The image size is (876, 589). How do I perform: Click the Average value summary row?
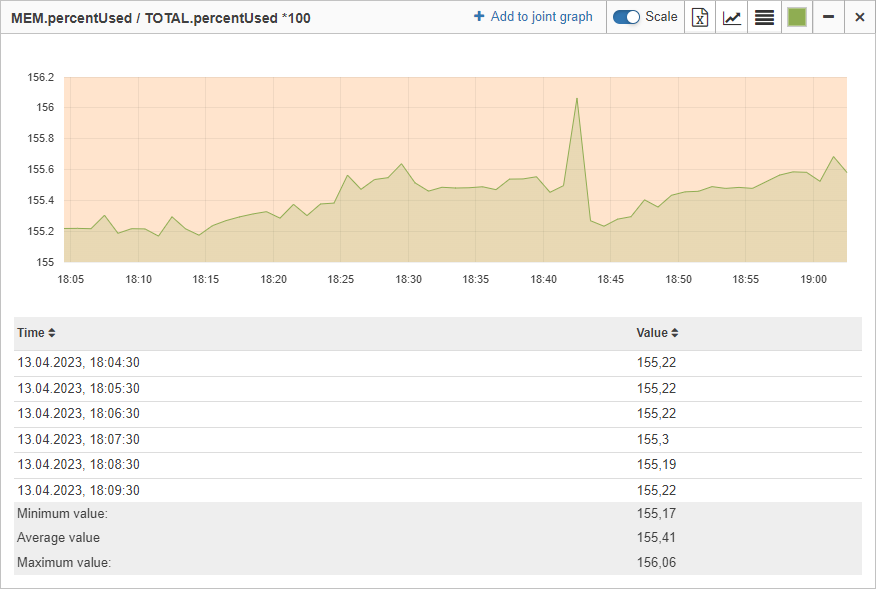[x=437, y=538]
